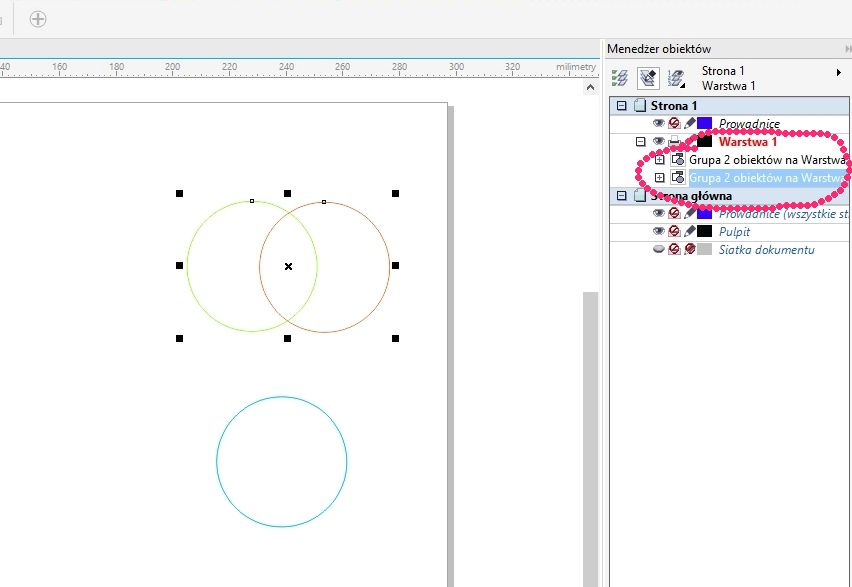Viewport: 852px width, 587px height.
Task: Expand the selected Grupa 2 obiektów group
Action: click(659, 178)
